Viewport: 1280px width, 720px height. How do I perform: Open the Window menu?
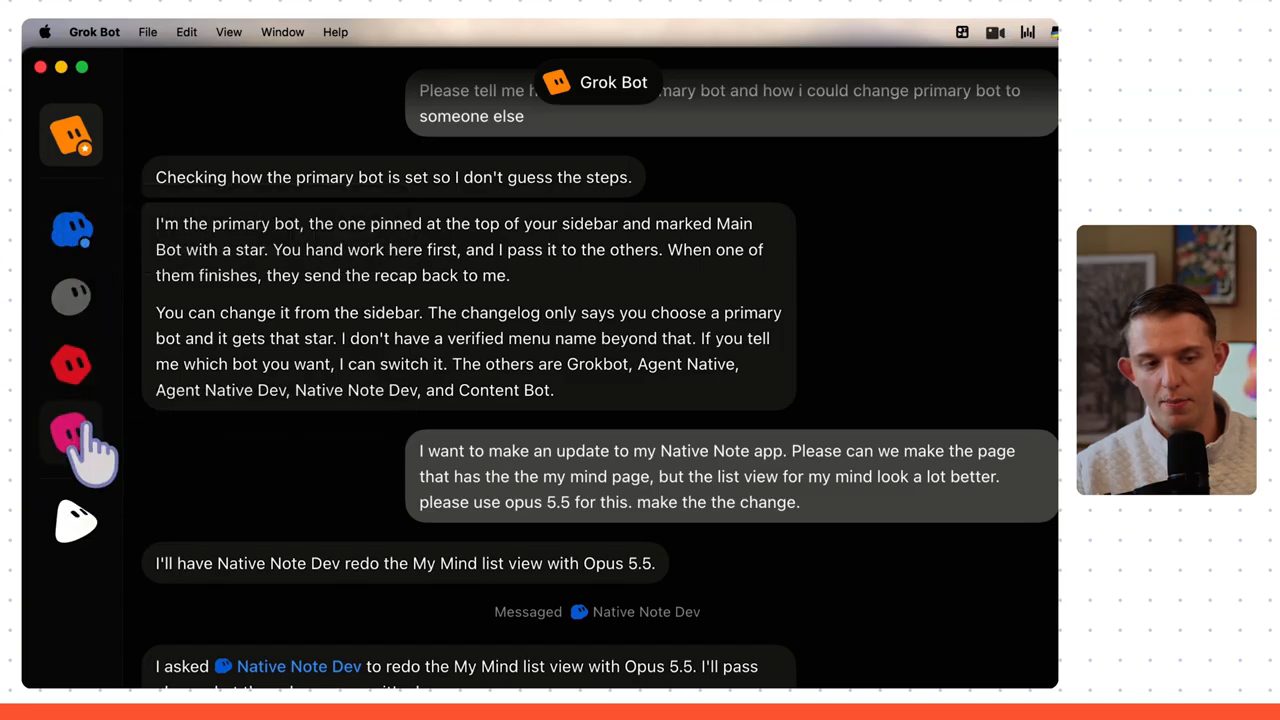click(283, 32)
